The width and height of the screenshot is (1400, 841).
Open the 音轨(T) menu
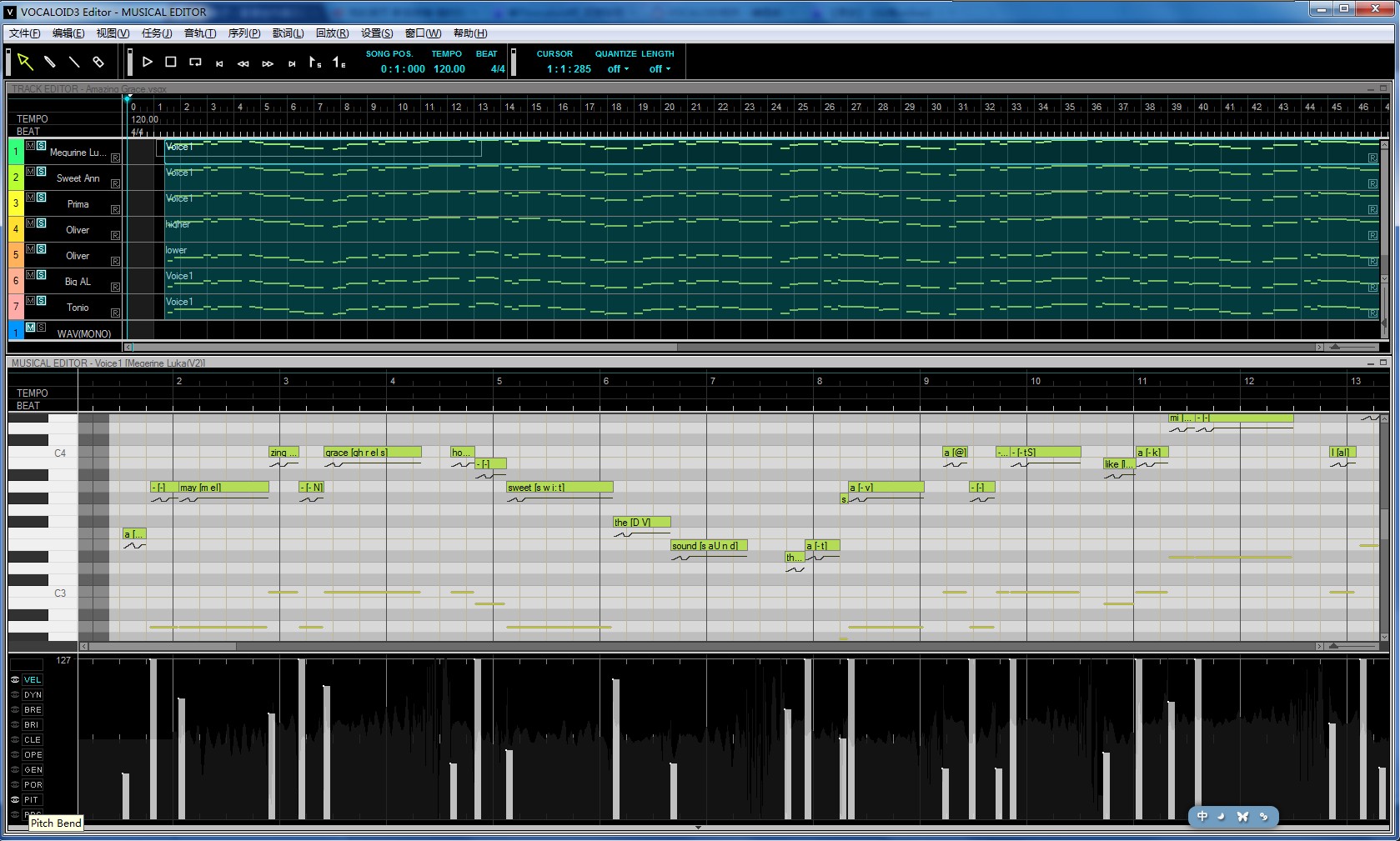(x=200, y=33)
